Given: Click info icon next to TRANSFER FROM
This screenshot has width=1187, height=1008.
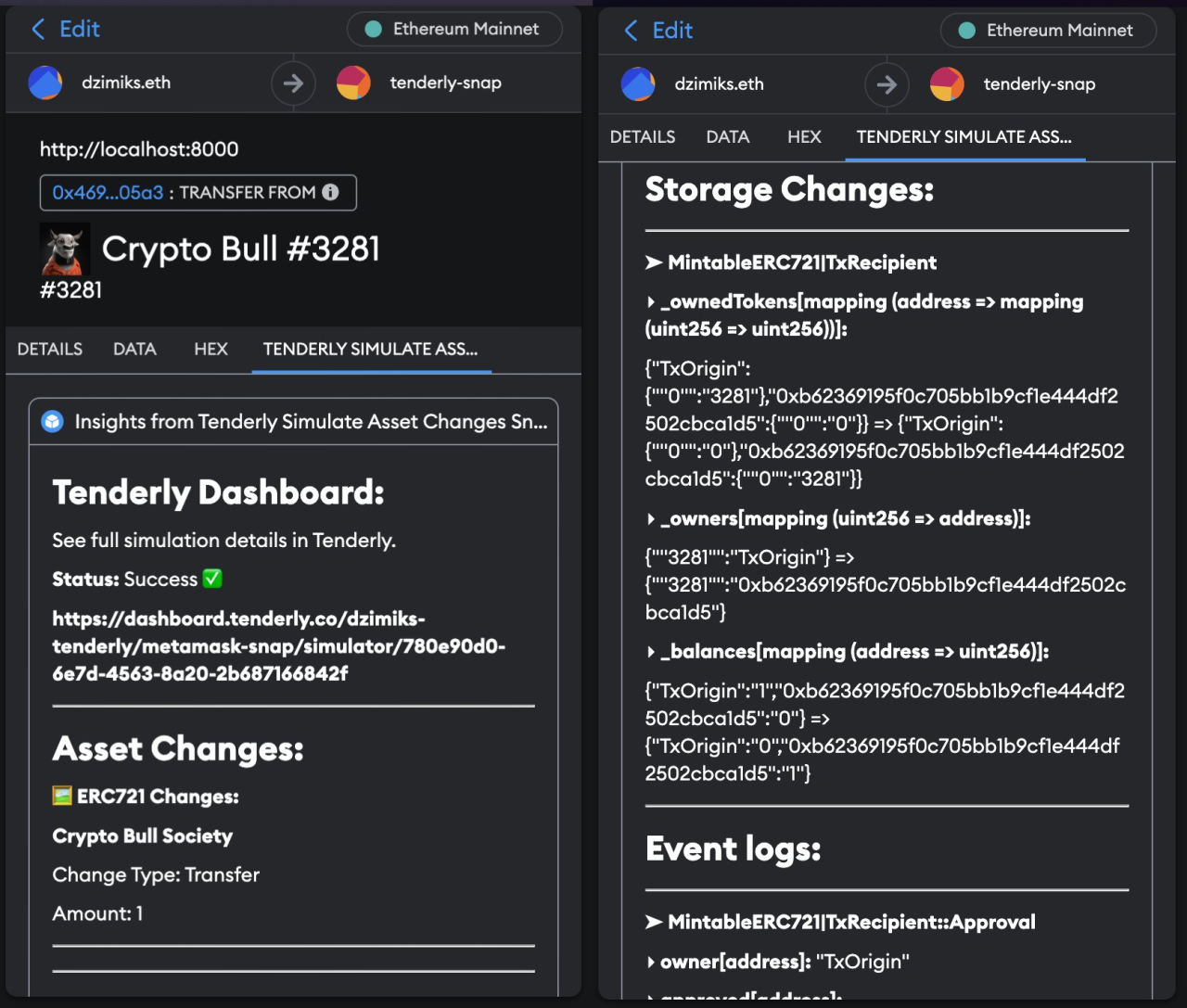Looking at the screenshot, I should (330, 192).
